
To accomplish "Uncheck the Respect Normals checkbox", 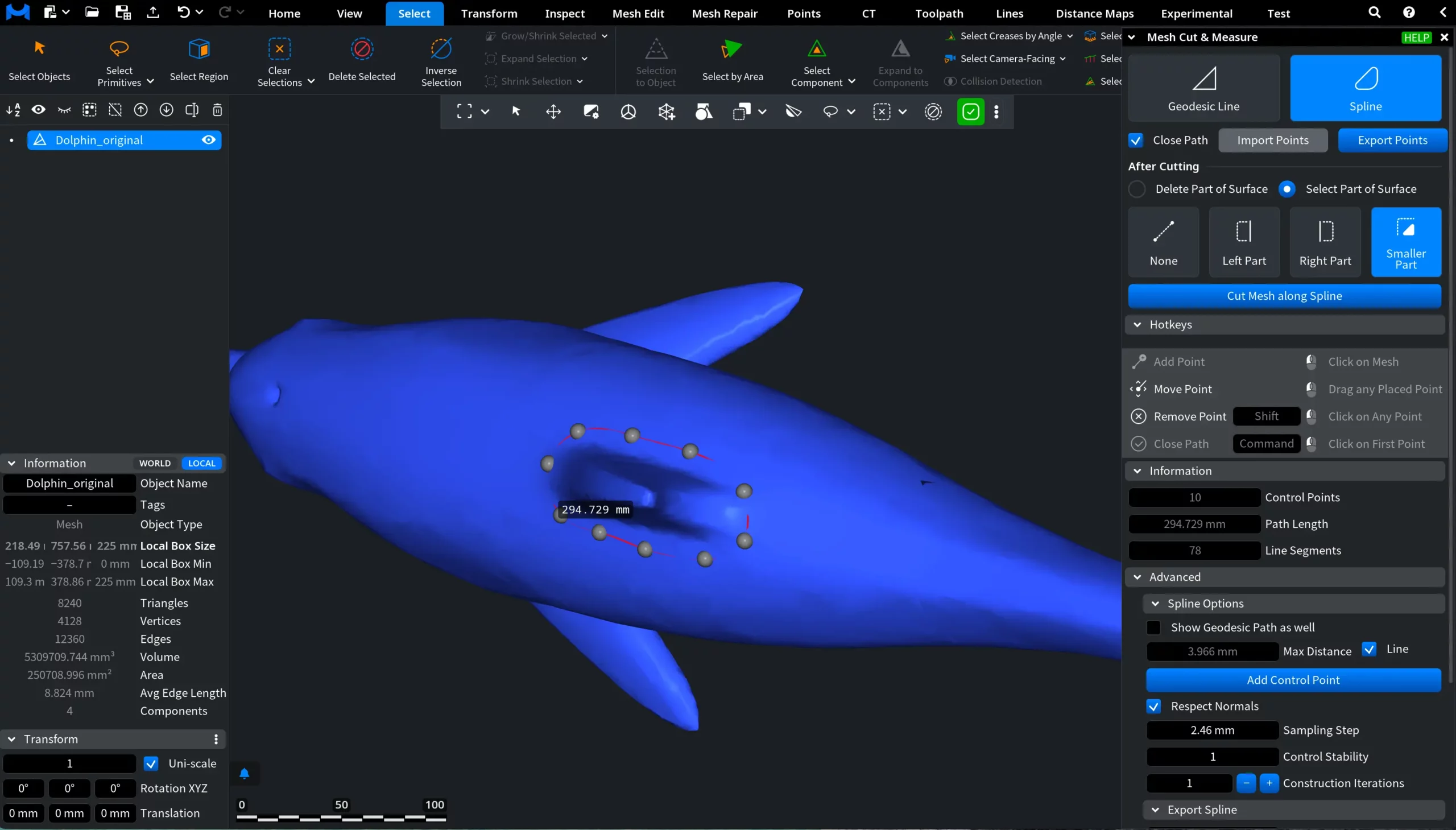I will (x=1154, y=706).
